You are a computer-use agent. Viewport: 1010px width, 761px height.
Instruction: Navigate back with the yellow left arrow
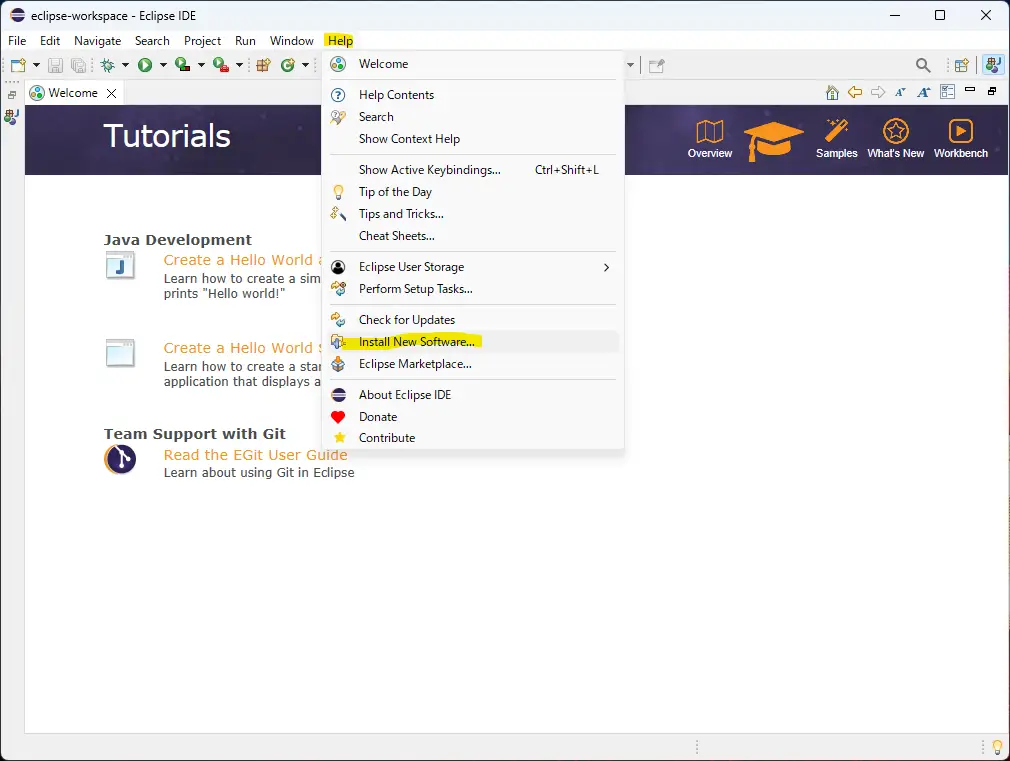[x=855, y=92]
